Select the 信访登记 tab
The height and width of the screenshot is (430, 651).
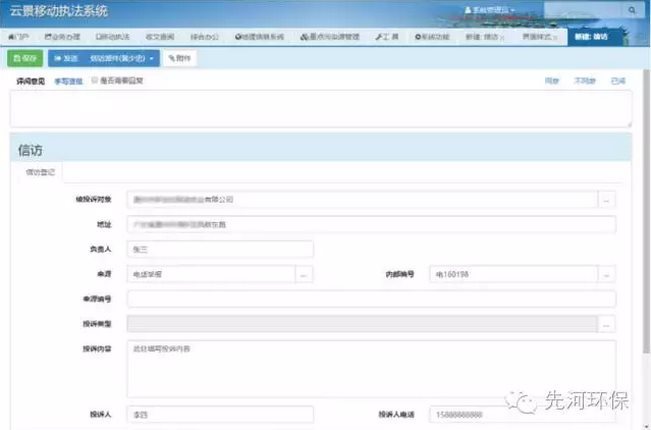click(x=36, y=173)
